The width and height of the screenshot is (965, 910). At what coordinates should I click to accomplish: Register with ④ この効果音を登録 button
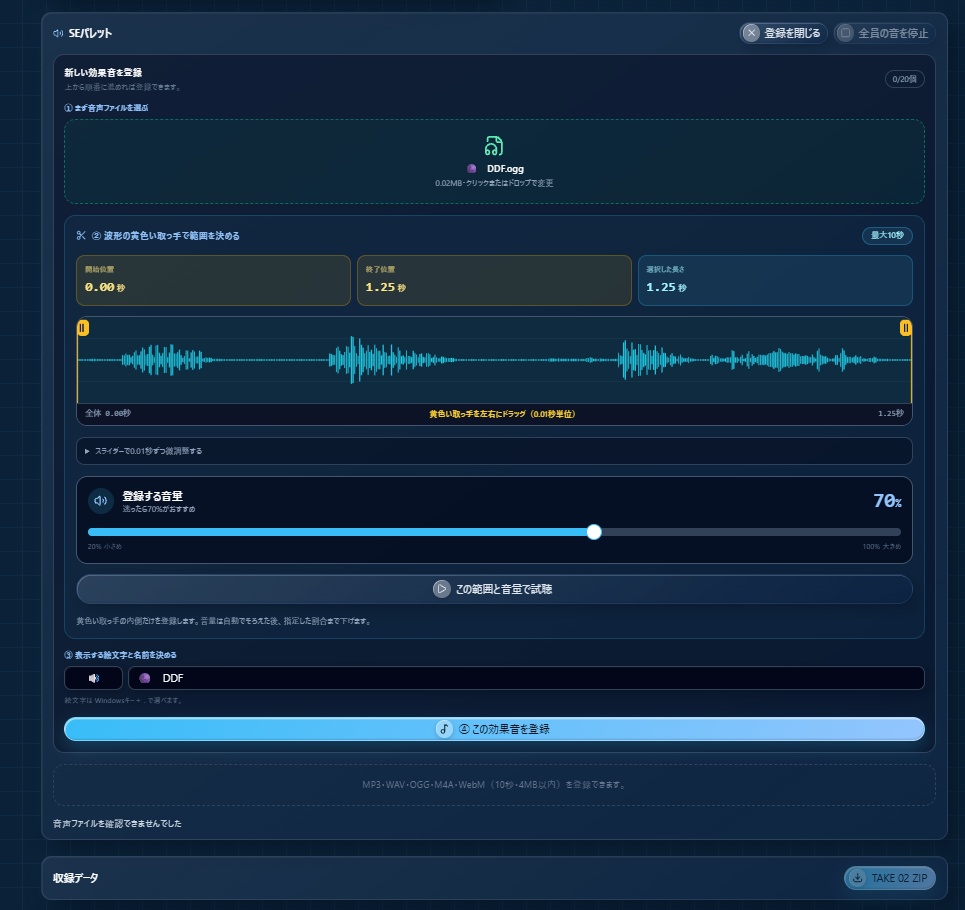point(494,729)
